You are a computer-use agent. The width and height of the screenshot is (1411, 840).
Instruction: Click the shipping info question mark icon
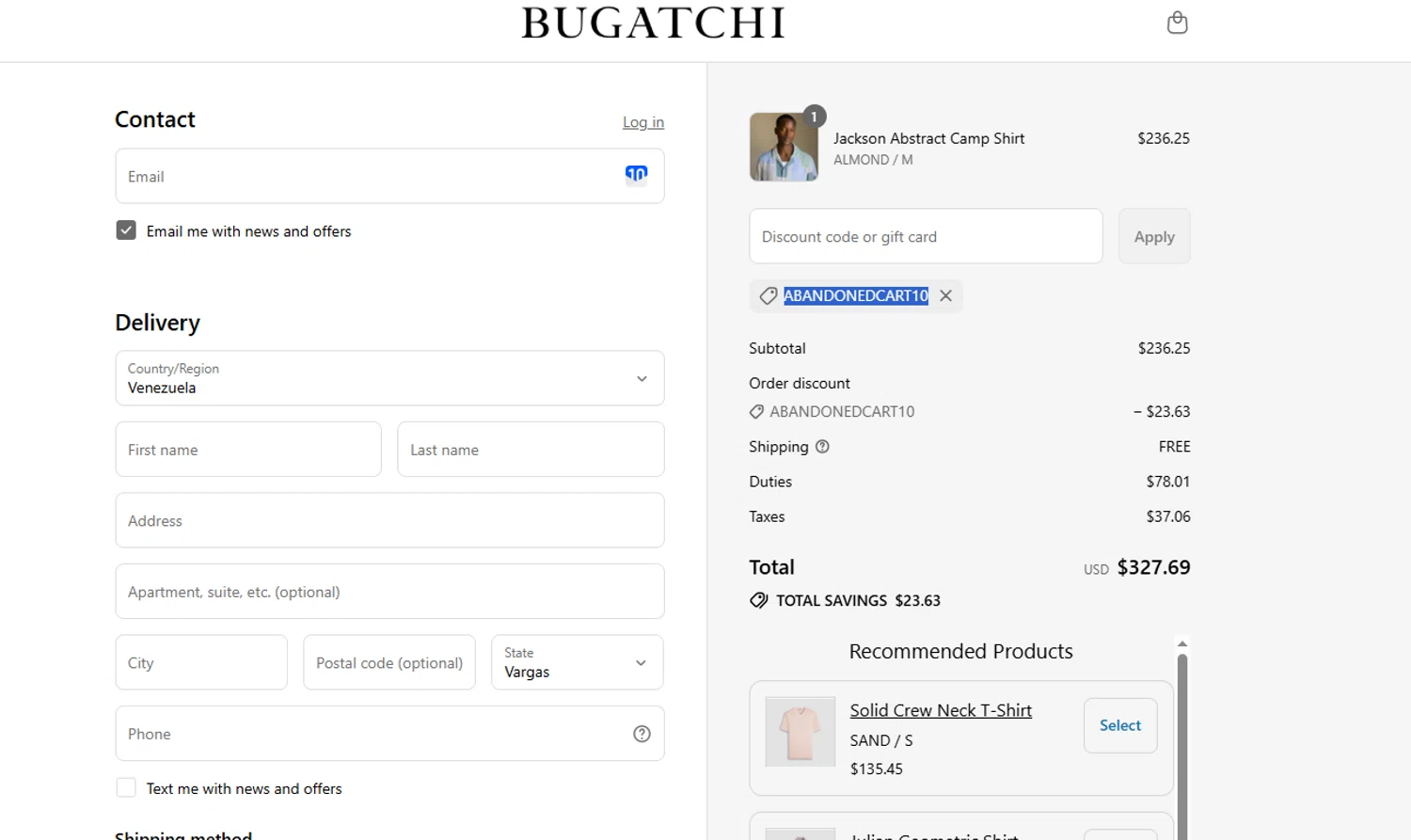(x=822, y=447)
